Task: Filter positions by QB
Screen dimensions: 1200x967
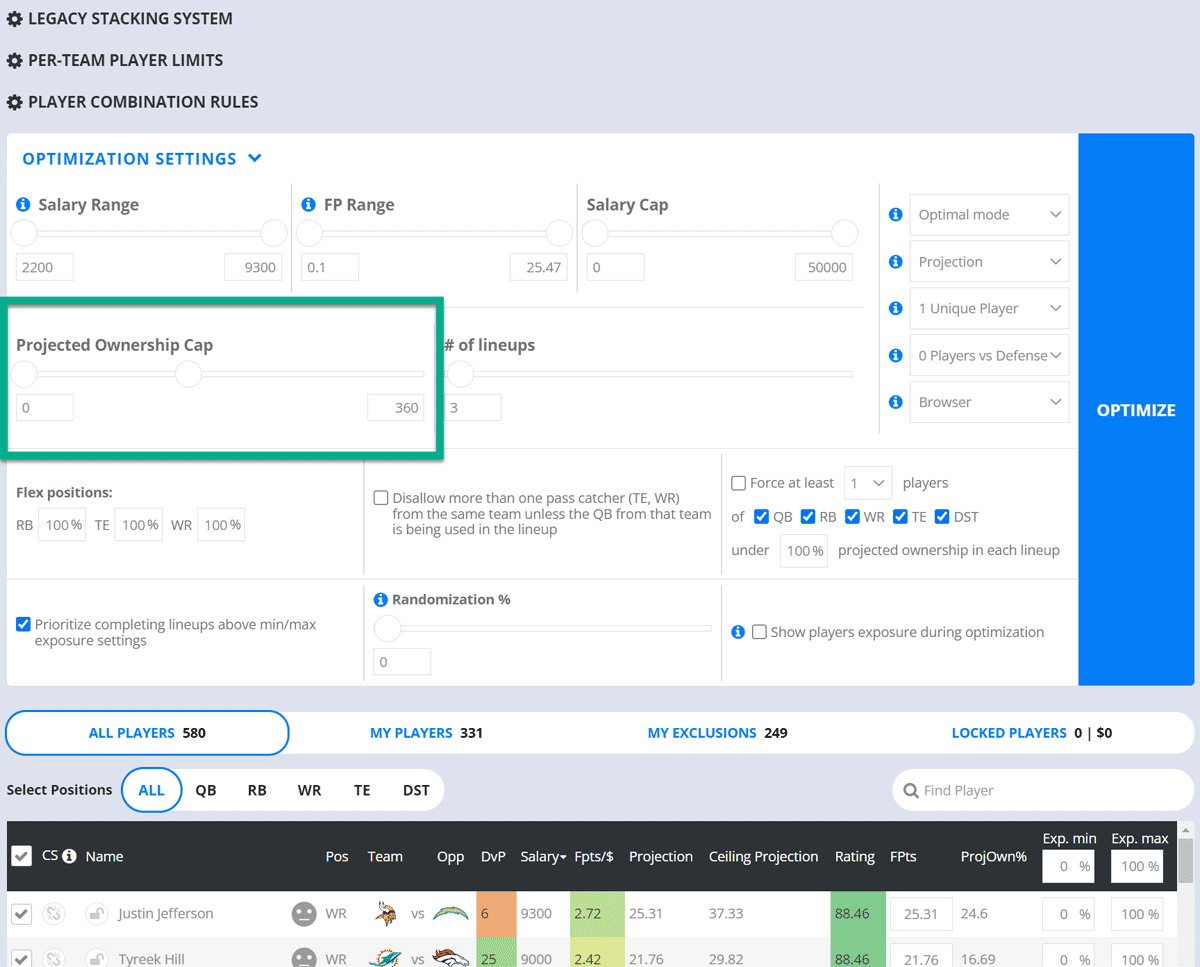Action: coord(206,790)
